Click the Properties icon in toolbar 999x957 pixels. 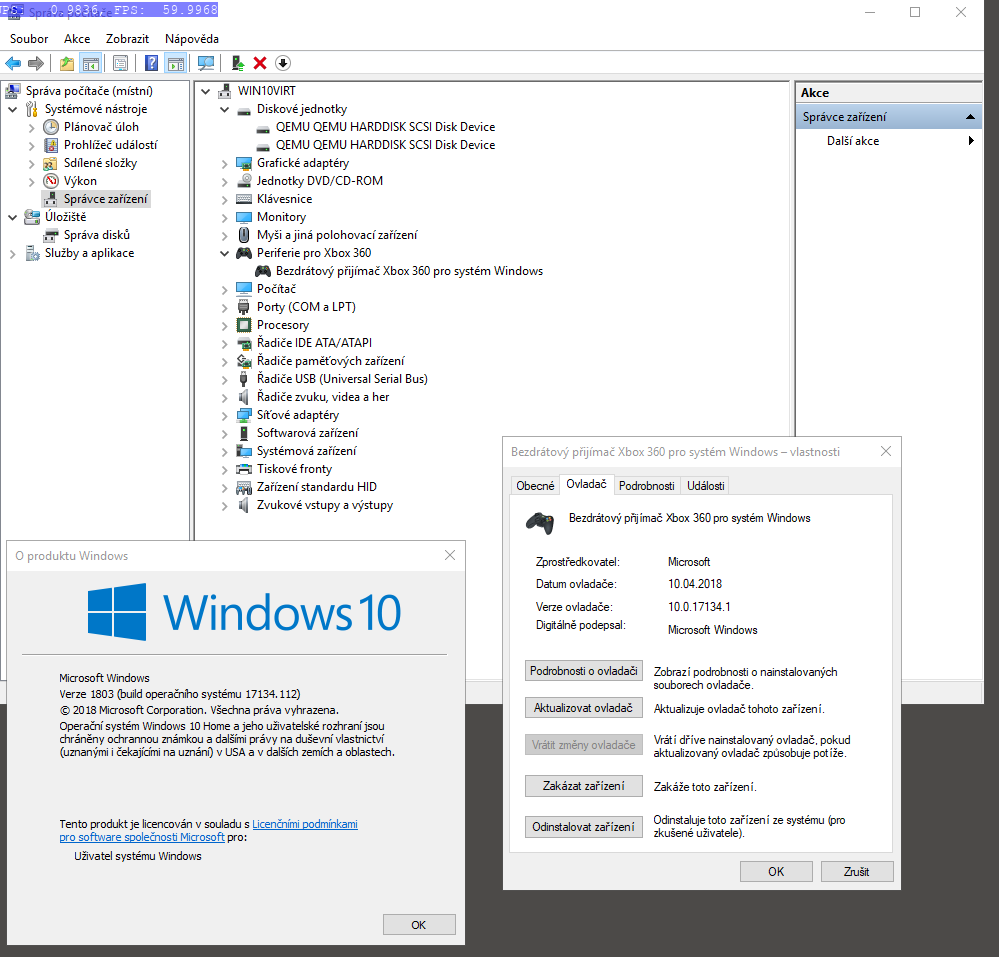tap(120, 63)
